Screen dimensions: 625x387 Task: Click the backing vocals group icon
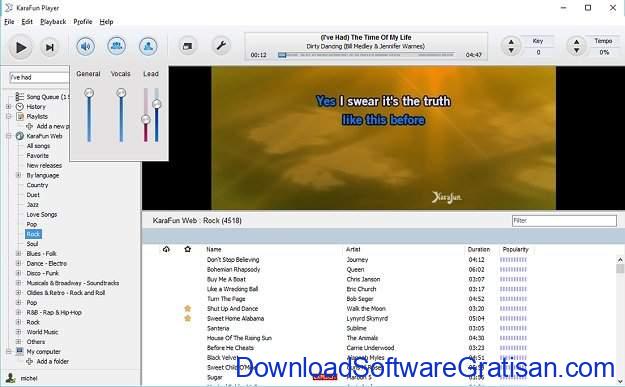tap(116, 46)
